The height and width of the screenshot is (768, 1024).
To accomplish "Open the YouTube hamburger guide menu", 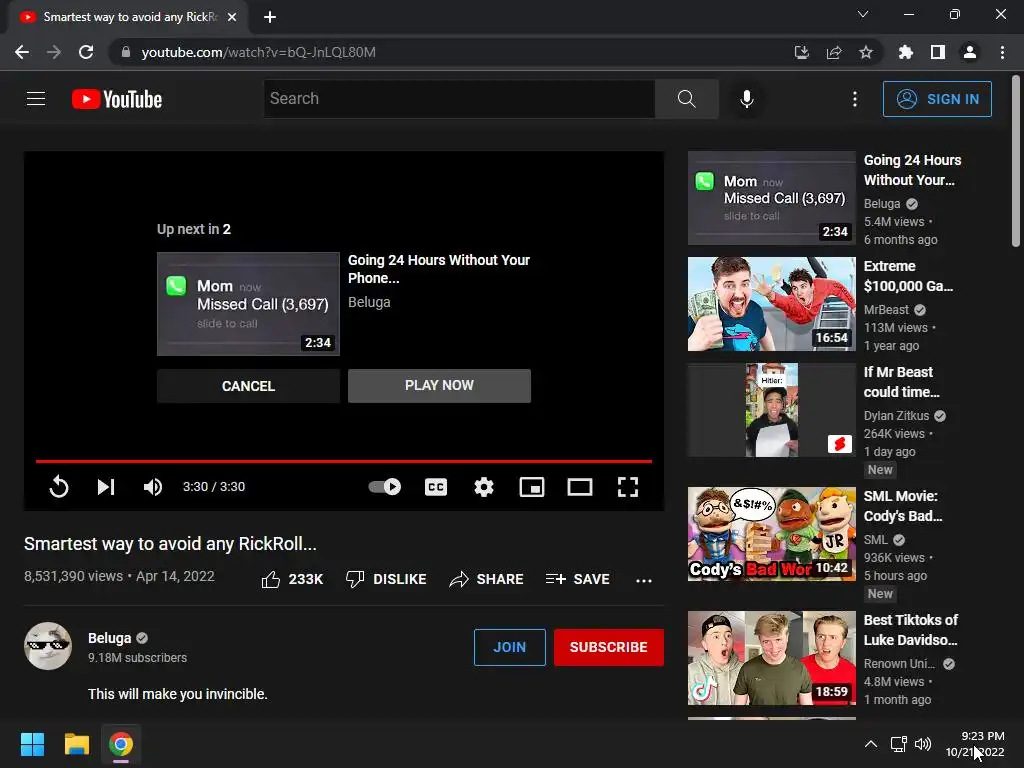I will point(36,99).
